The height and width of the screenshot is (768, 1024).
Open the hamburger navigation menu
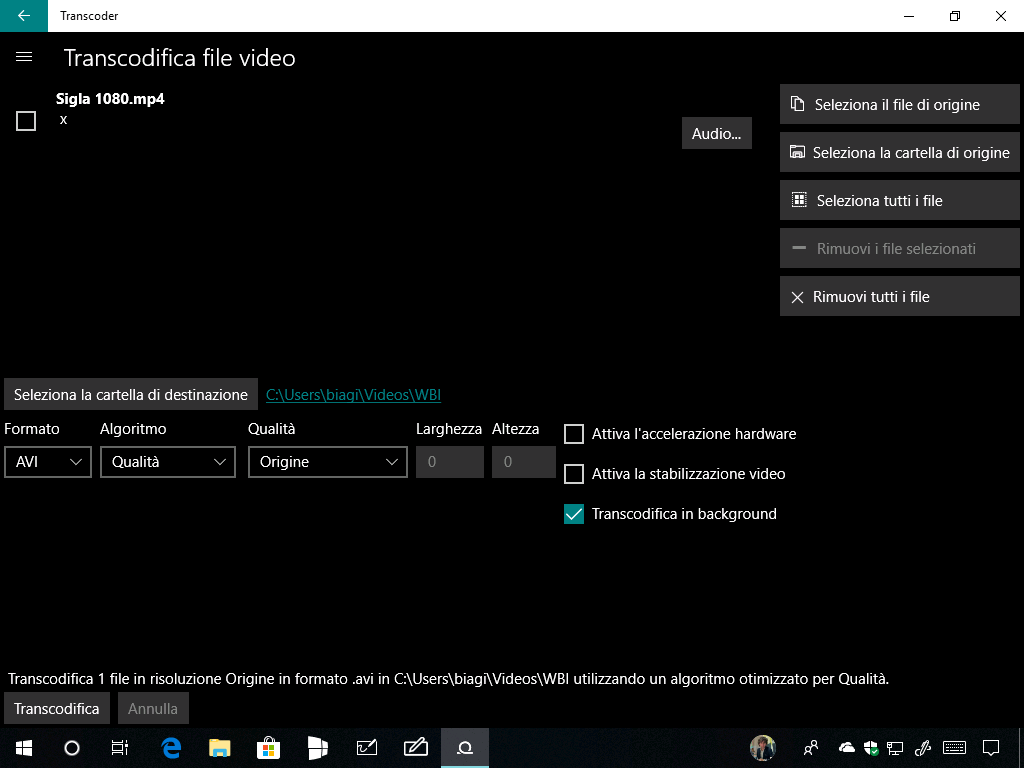pos(24,57)
